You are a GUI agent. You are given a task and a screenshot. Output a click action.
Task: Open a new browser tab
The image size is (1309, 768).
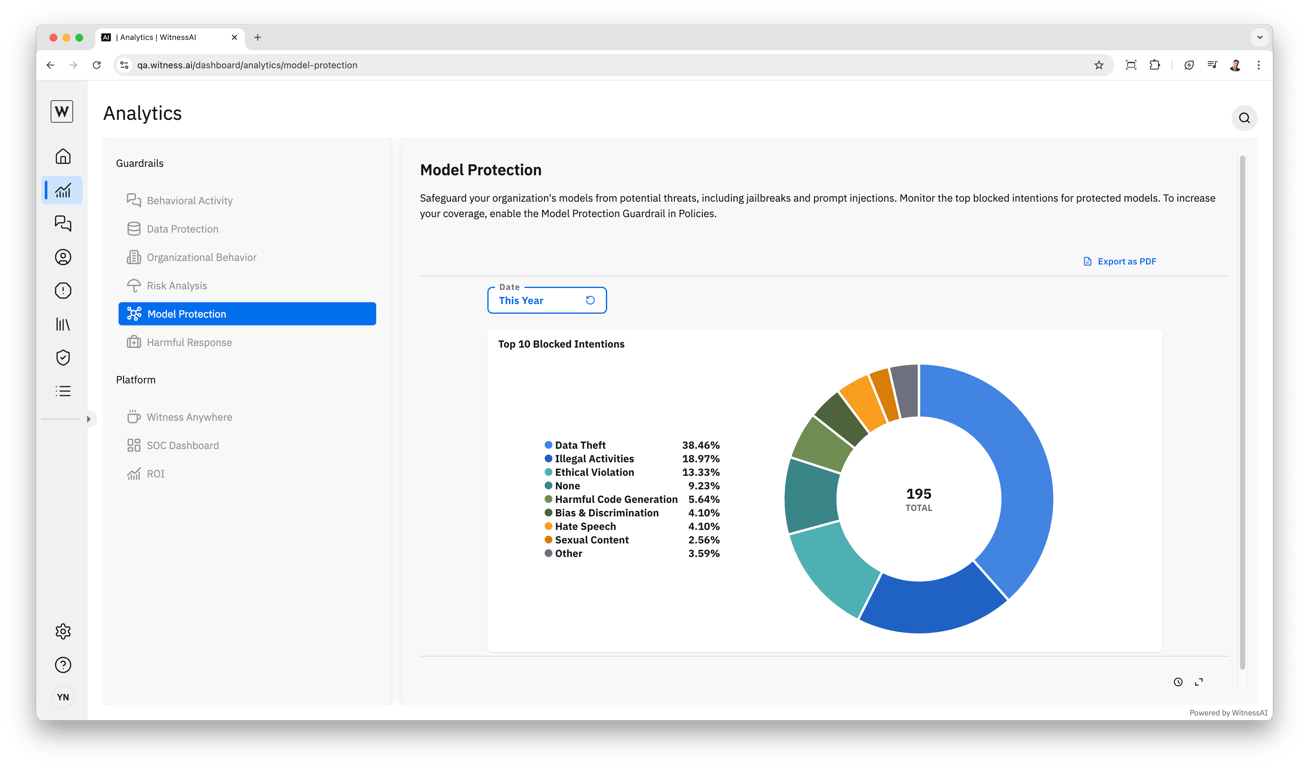click(x=258, y=37)
